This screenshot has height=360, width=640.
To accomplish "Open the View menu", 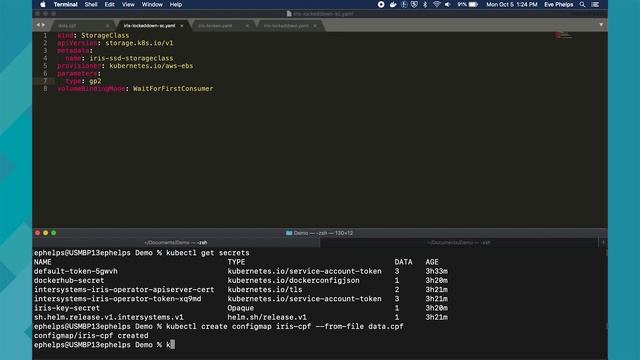I will pos(128,4).
